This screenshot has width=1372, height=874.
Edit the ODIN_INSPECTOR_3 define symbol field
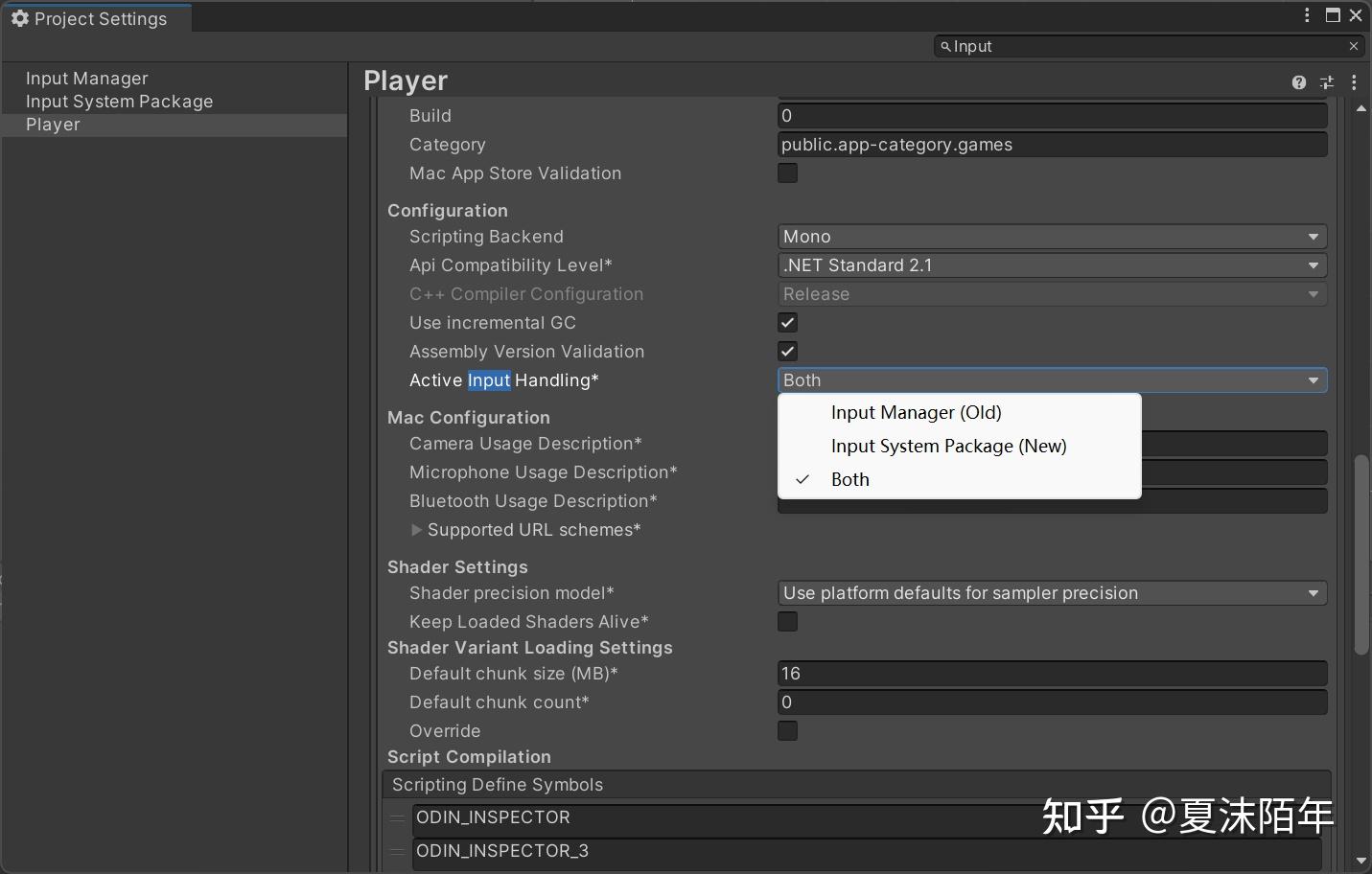point(863,851)
